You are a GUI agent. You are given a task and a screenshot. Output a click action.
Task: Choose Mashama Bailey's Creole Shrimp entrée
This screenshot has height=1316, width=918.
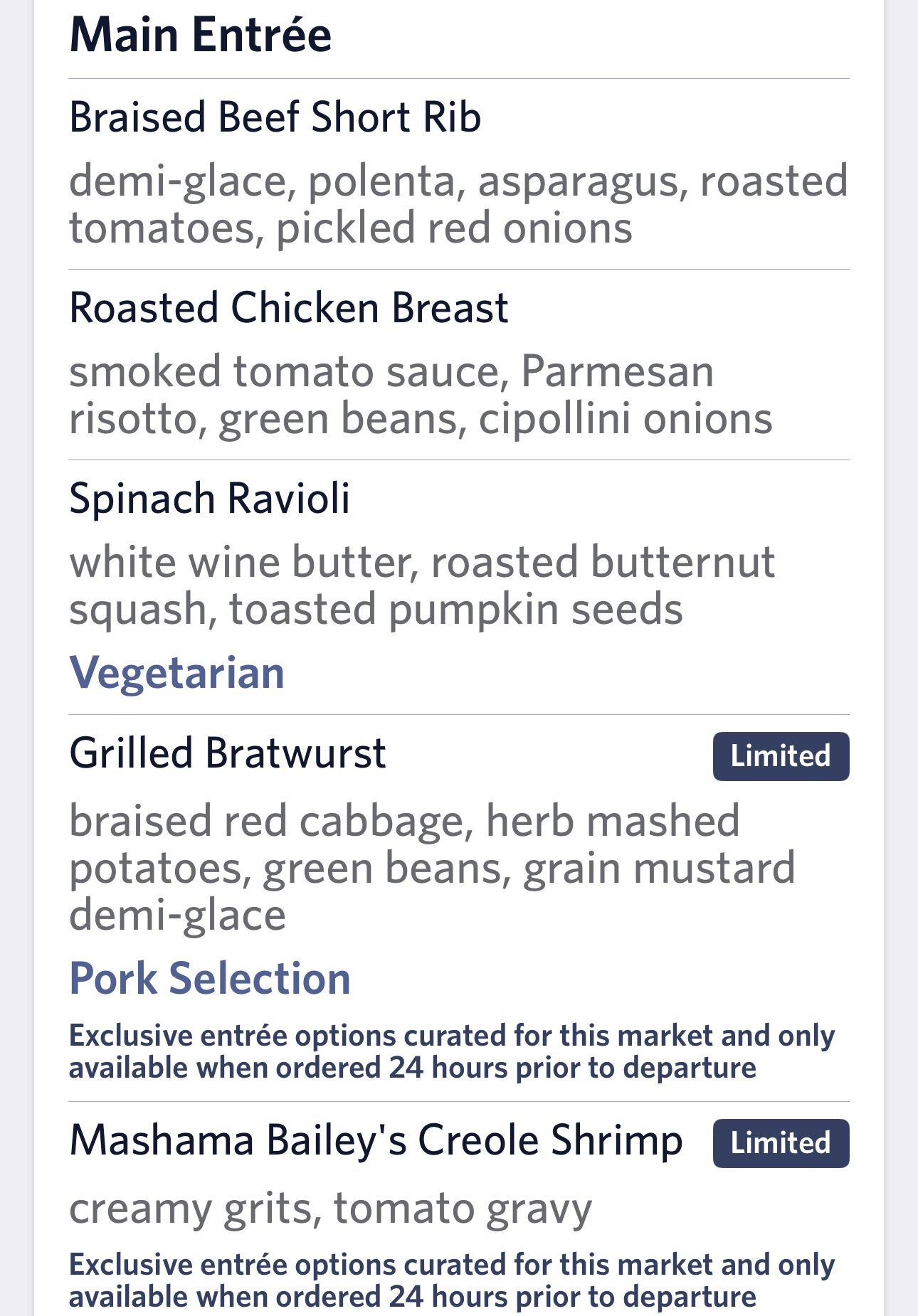point(376,1140)
